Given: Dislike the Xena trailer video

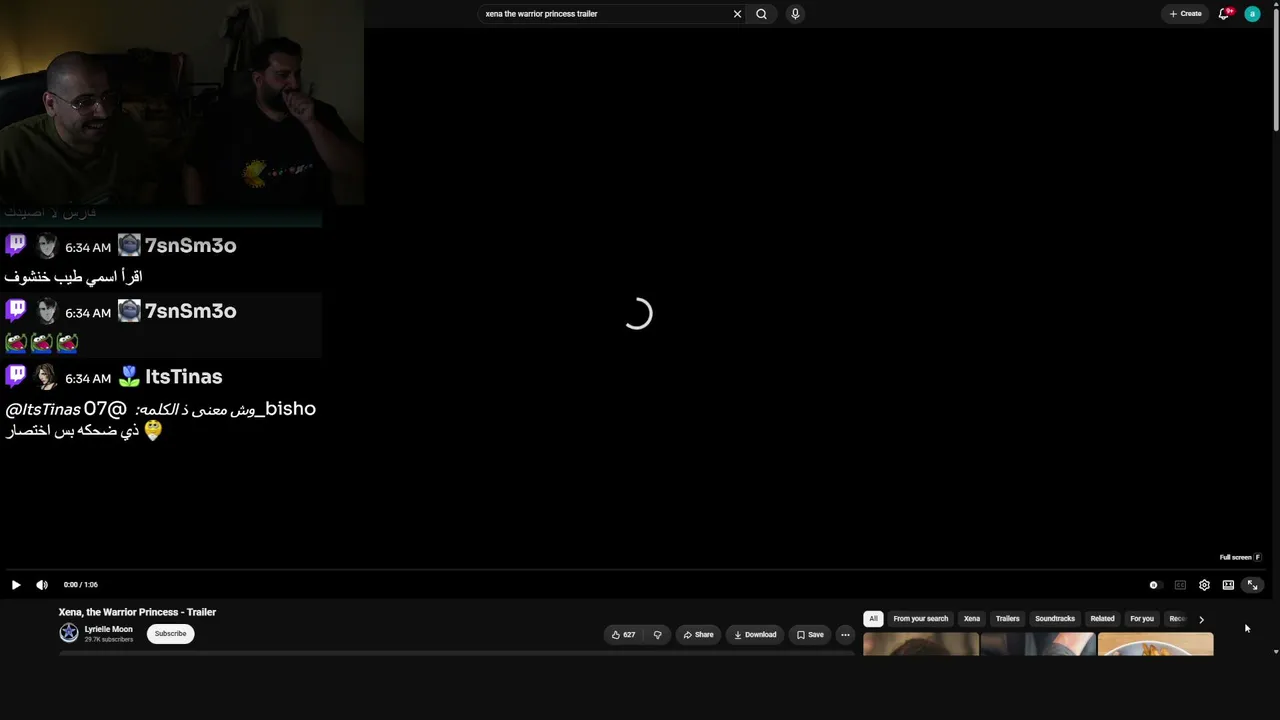Looking at the screenshot, I should (x=657, y=635).
